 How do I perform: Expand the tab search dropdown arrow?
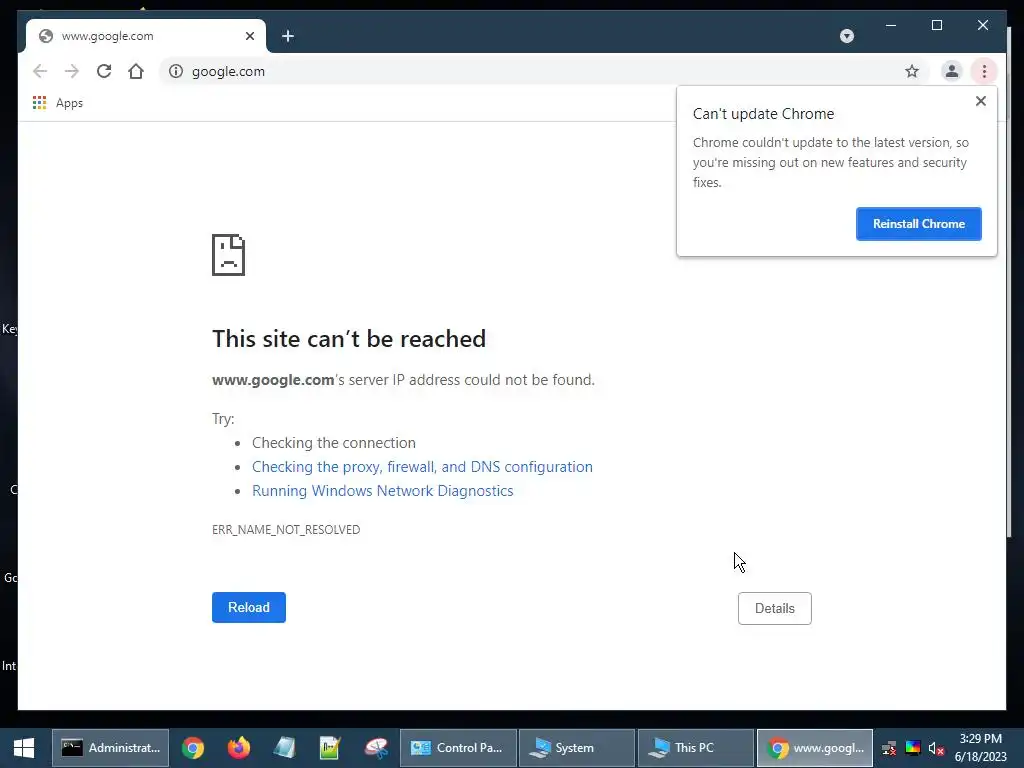click(846, 36)
